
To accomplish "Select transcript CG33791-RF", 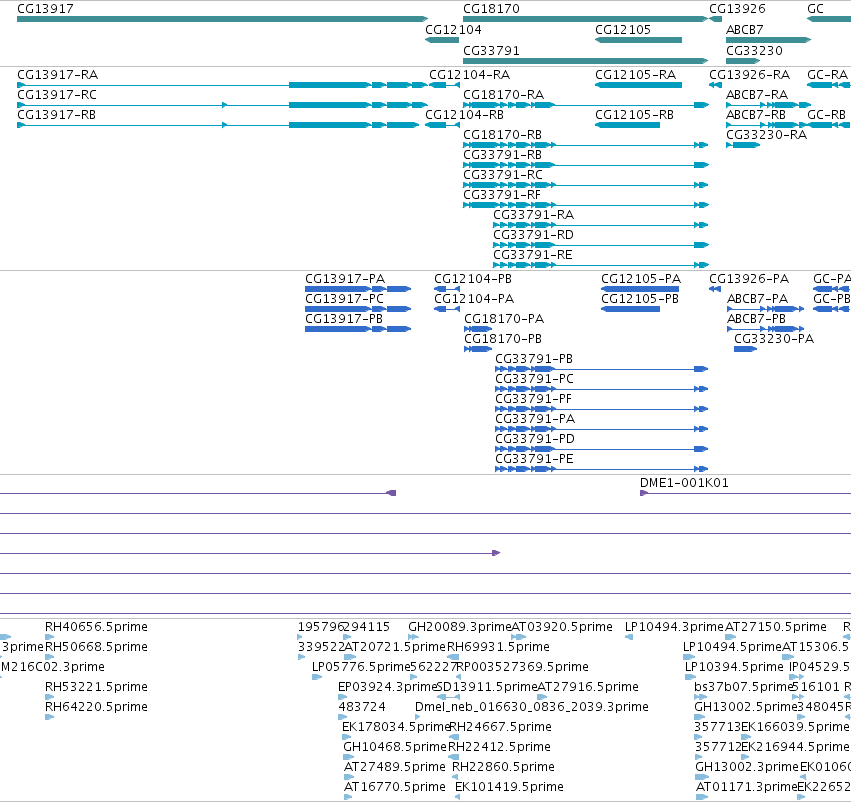I will (586, 205).
